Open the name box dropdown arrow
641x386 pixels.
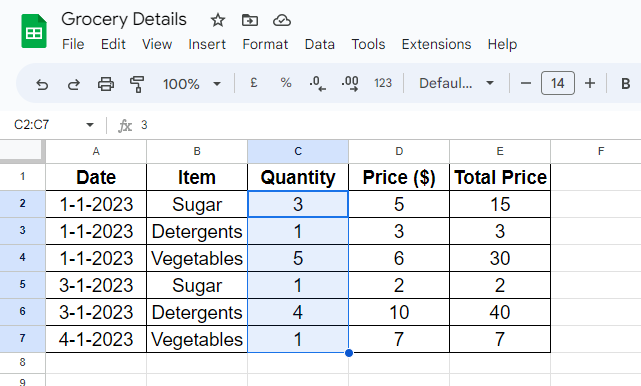90,125
